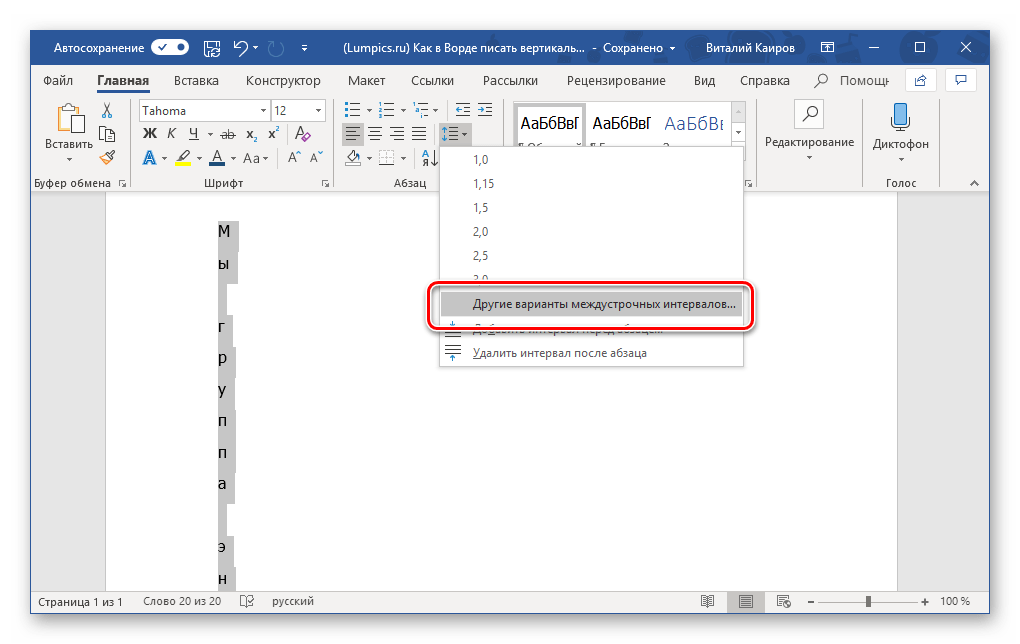1020x644 pixels.
Task: Click the Dictaphone microphone icon
Action: tap(900, 117)
